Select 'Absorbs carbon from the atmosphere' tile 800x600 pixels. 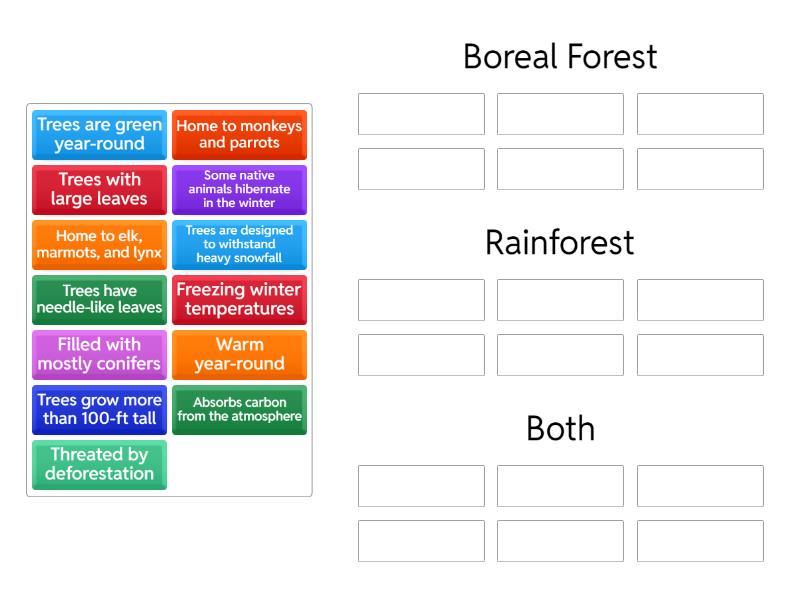[239, 410]
